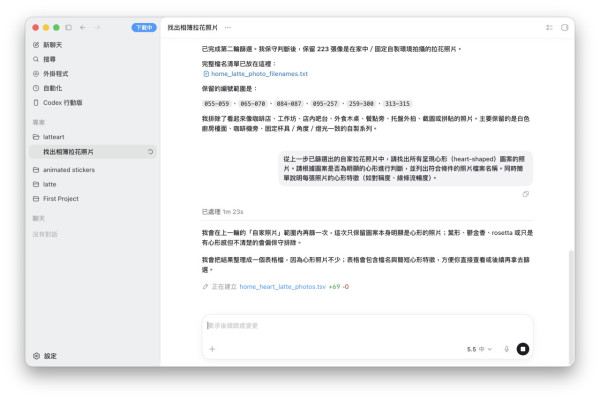Click the microphone dictation icon
The height and width of the screenshot is (400, 600).
point(506,349)
